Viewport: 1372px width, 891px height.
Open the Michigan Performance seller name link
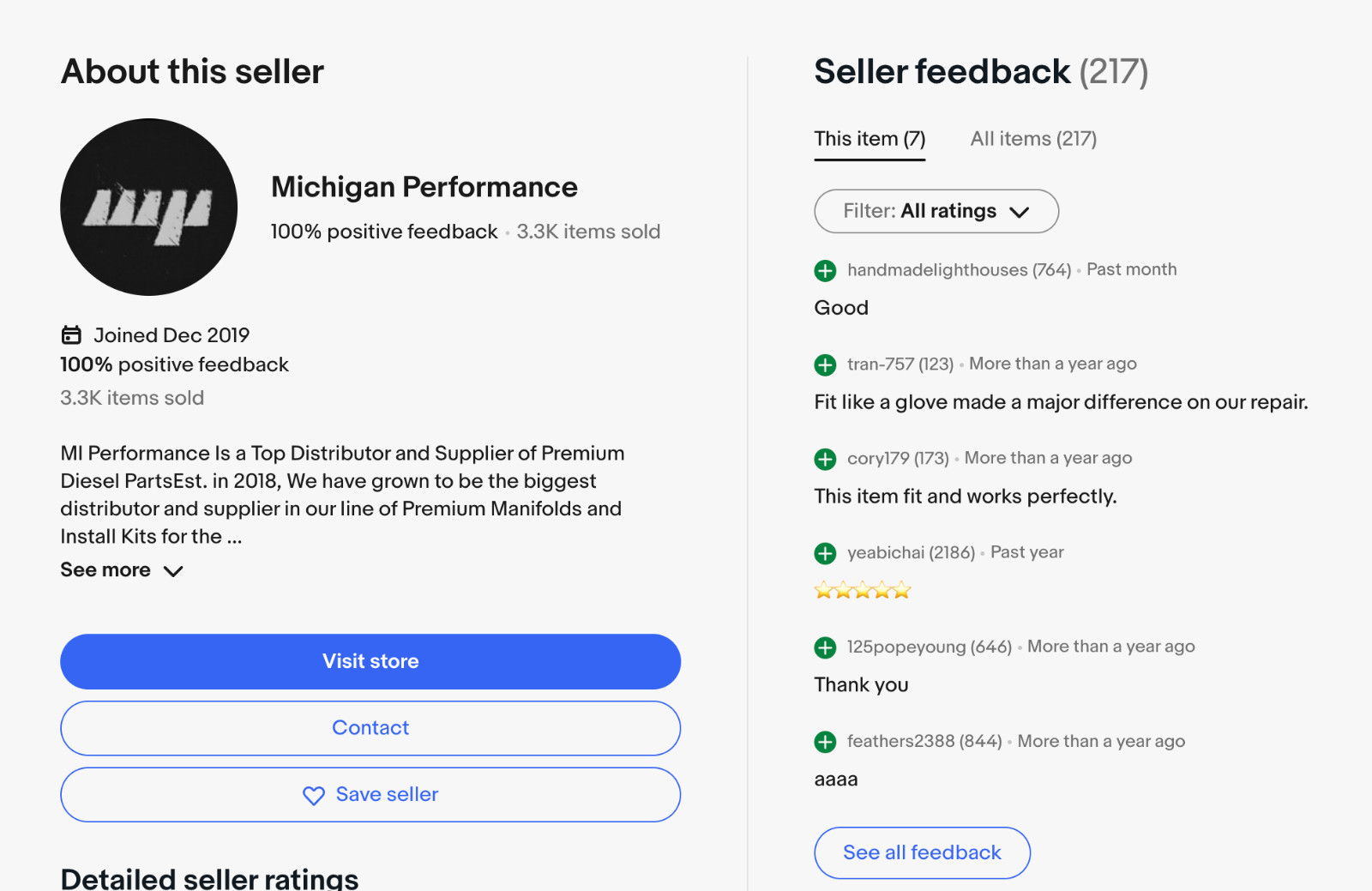(x=424, y=187)
